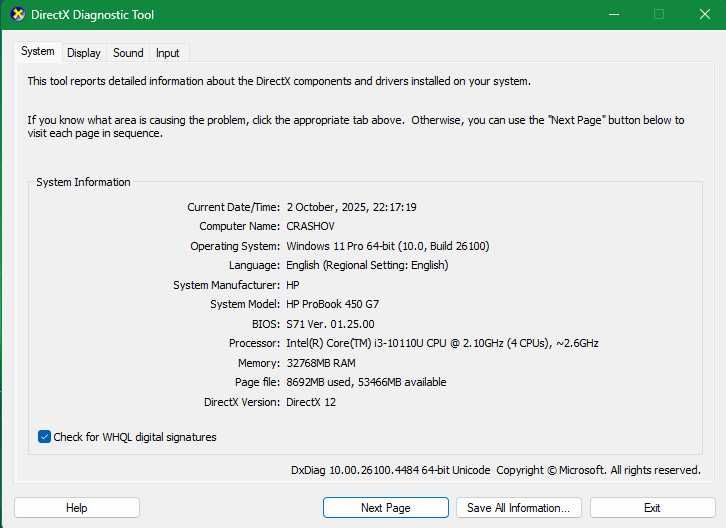
Task: Open the Sound tab
Action: [128, 53]
